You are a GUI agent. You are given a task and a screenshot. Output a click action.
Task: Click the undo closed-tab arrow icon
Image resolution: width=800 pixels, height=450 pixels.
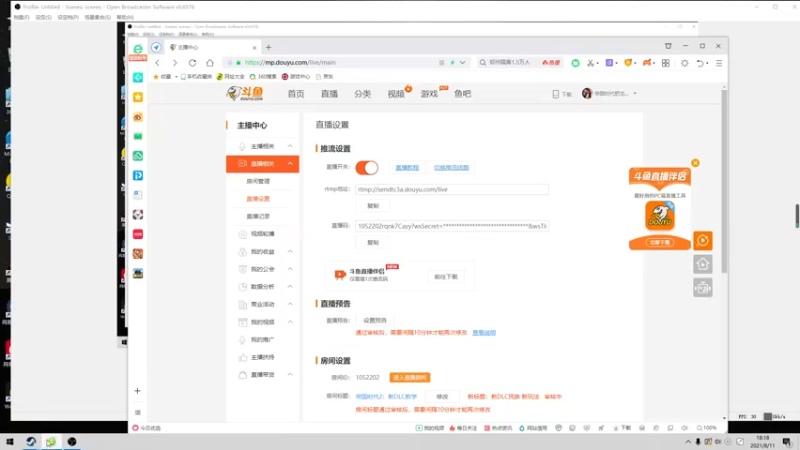point(700,63)
